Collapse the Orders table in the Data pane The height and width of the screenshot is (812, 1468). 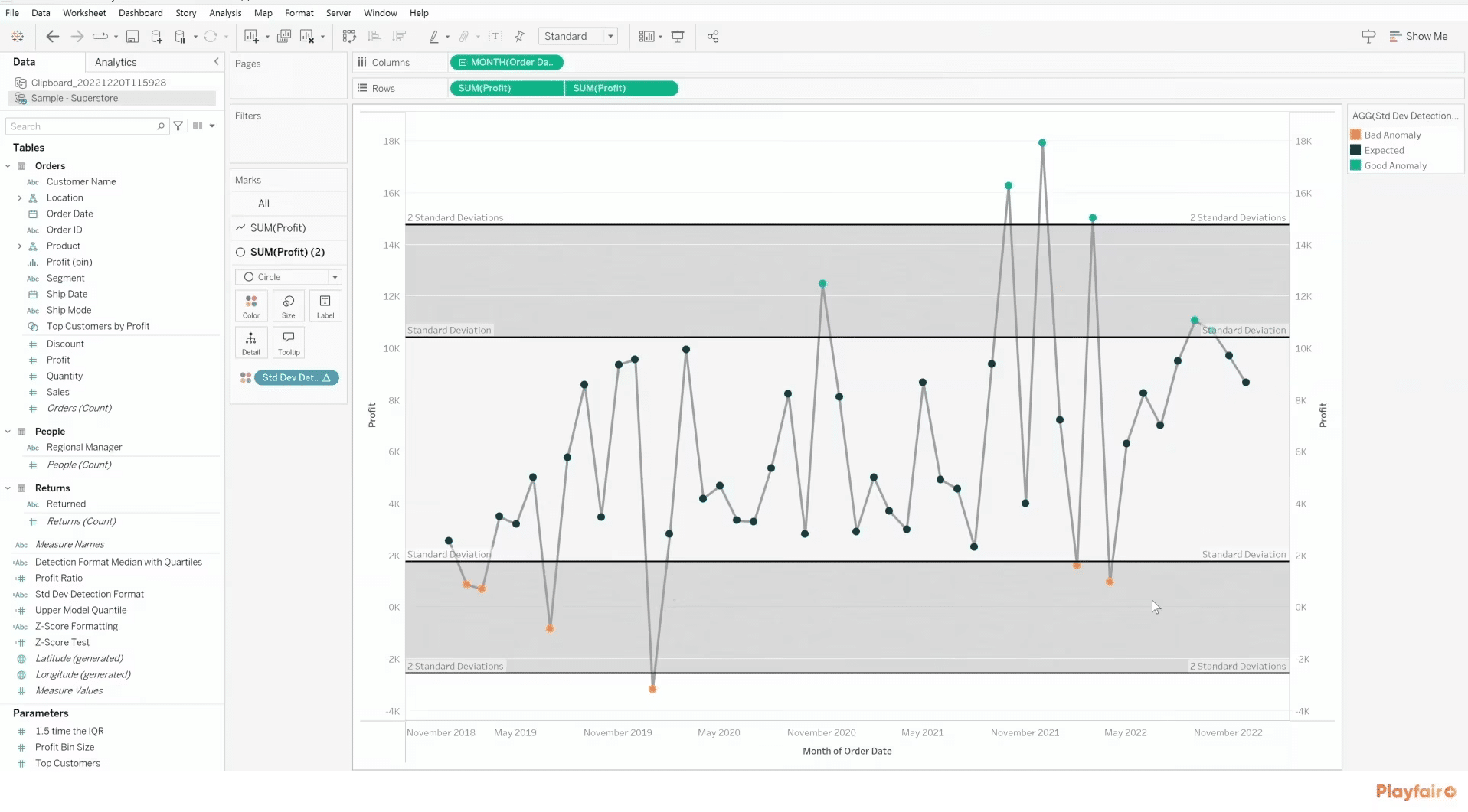click(8, 166)
